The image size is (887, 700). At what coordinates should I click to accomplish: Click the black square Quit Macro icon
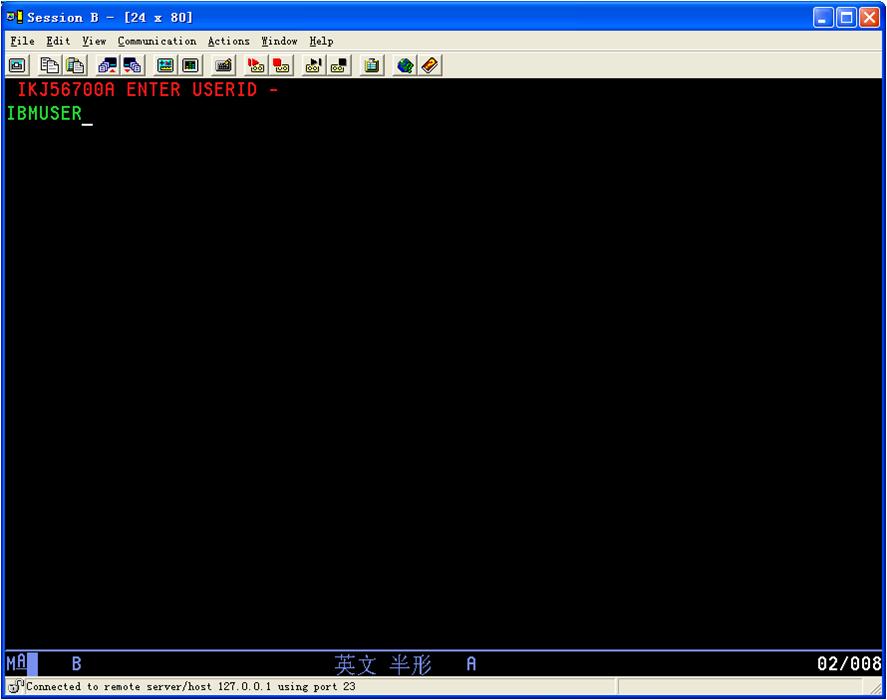point(339,66)
